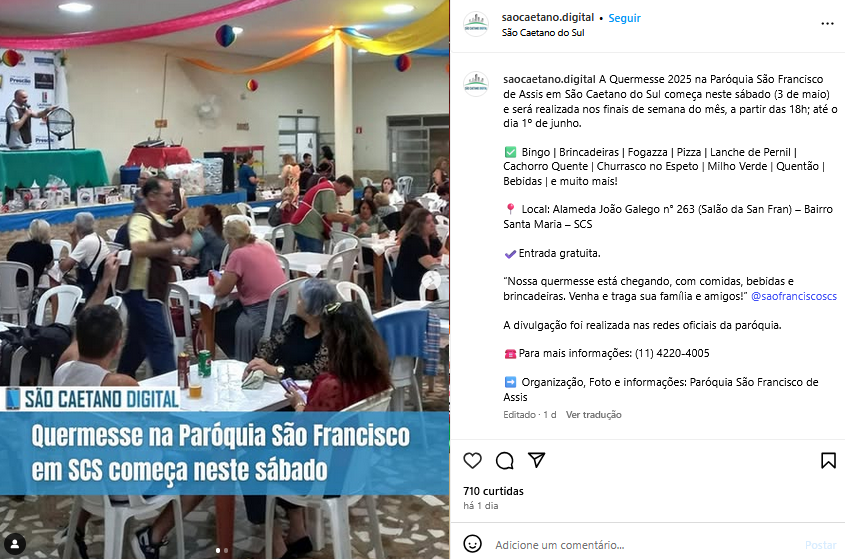
Task: Save the post with the bookmark icon
Action: pyautogui.click(x=828, y=460)
